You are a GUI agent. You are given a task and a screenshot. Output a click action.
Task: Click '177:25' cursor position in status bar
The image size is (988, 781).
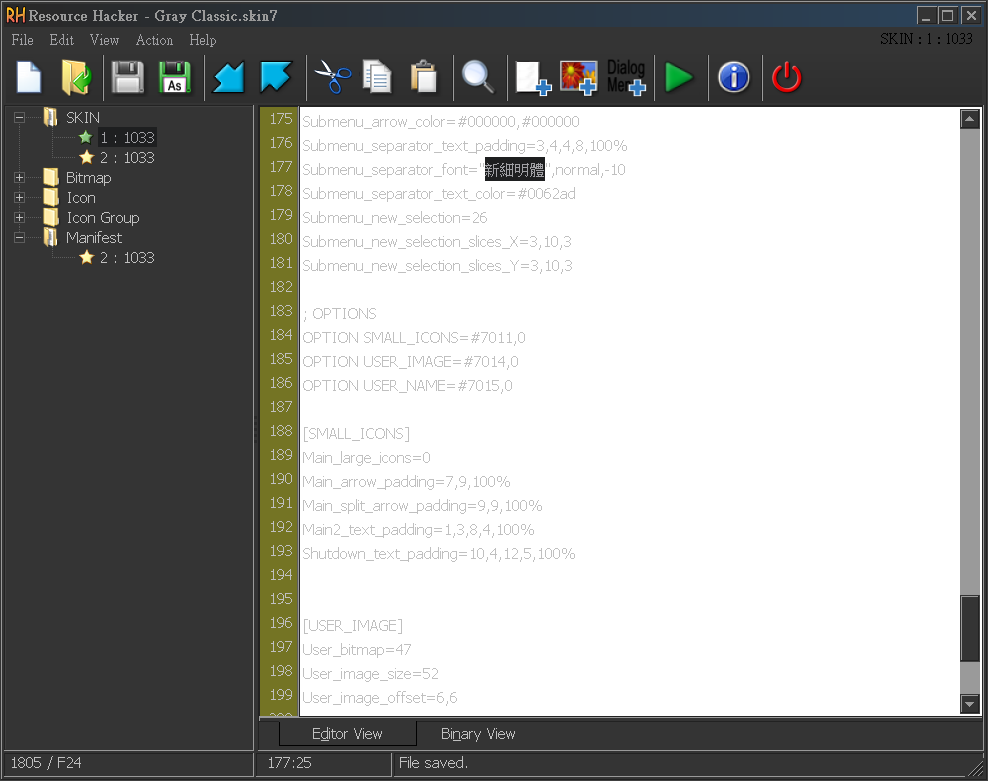(289, 763)
